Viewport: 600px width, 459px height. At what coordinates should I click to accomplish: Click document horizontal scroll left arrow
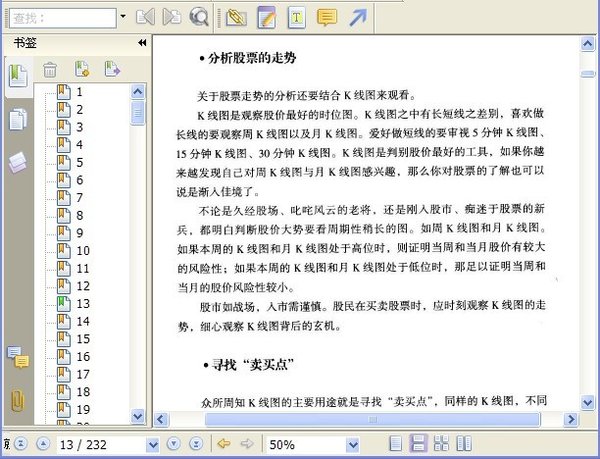point(161,419)
